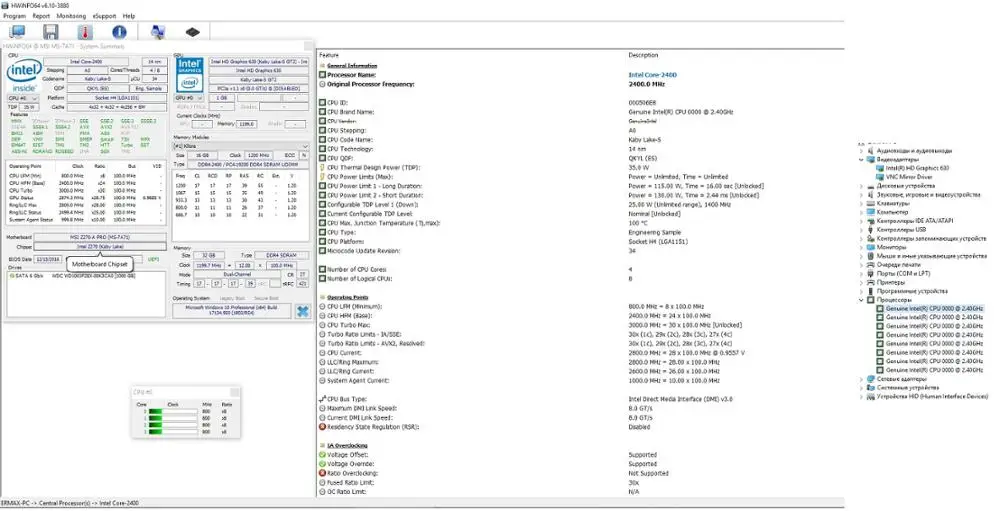The image size is (1000, 511).
Task: Open the Help menu
Action: tap(129, 16)
